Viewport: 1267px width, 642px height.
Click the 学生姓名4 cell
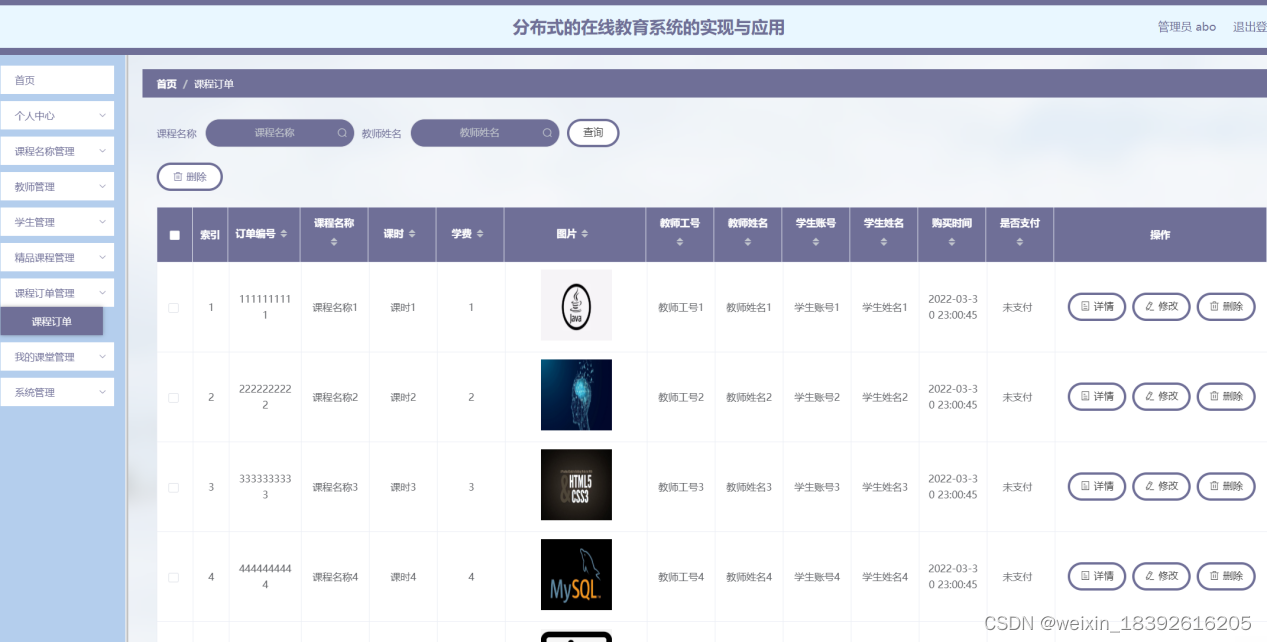pyautogui.click(x=885, y=577)
